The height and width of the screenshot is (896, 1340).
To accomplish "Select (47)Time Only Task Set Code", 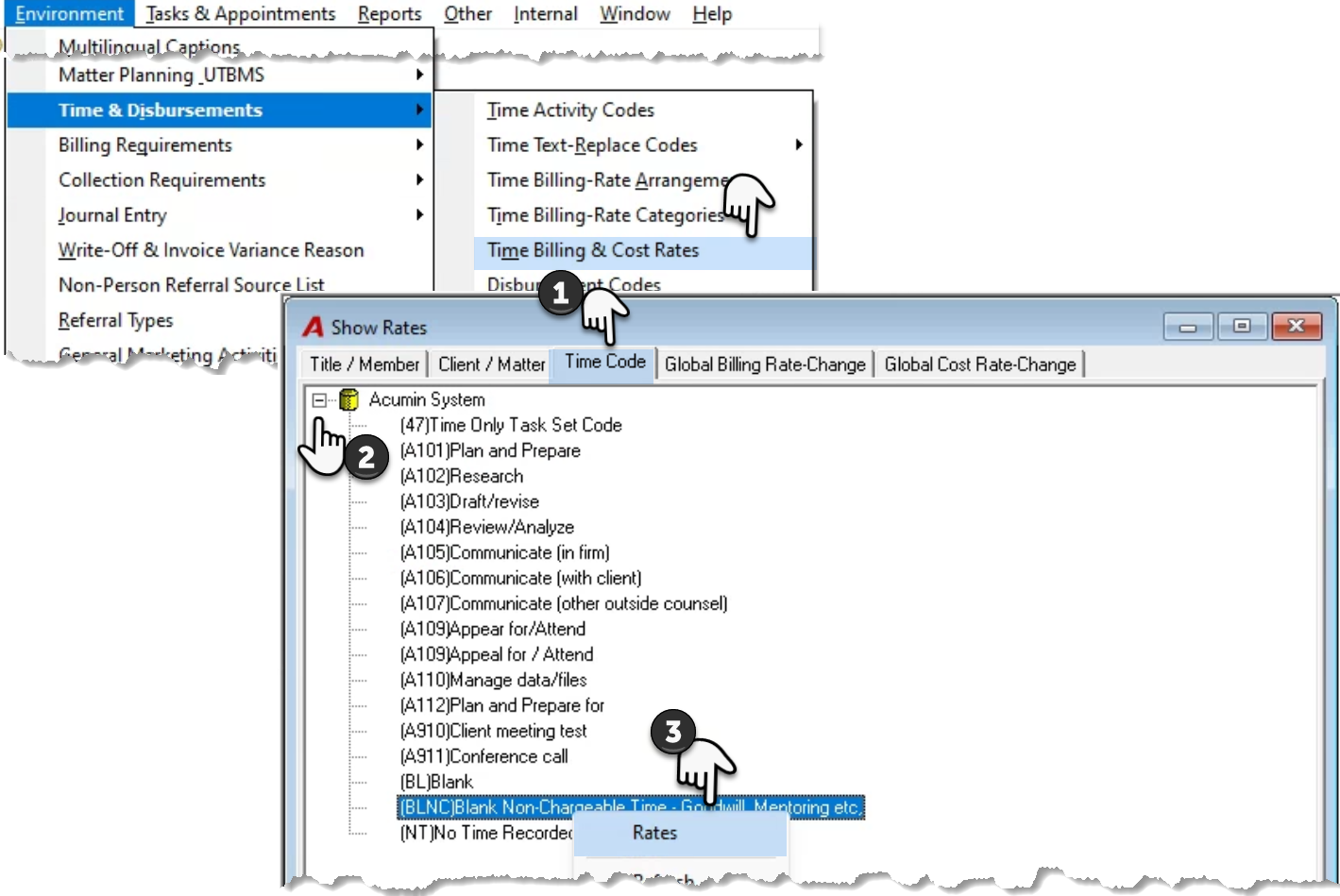I will coord(511,425).
